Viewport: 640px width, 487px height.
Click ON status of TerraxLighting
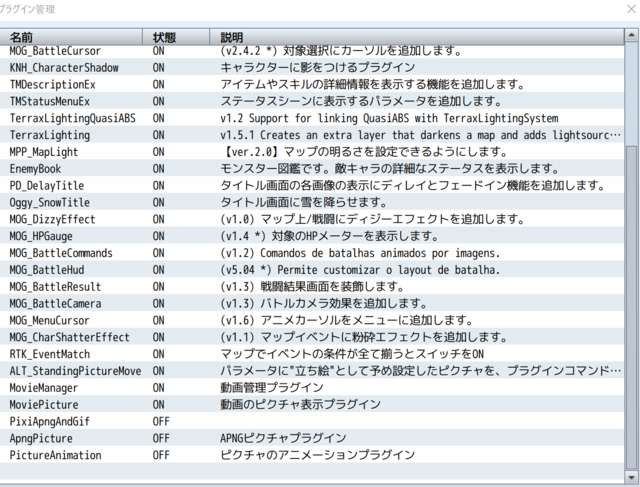[x=158, y=135]
